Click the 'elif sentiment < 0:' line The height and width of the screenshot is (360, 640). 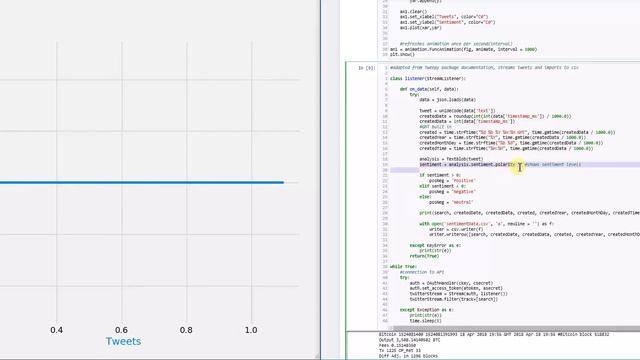coord(442,186)
